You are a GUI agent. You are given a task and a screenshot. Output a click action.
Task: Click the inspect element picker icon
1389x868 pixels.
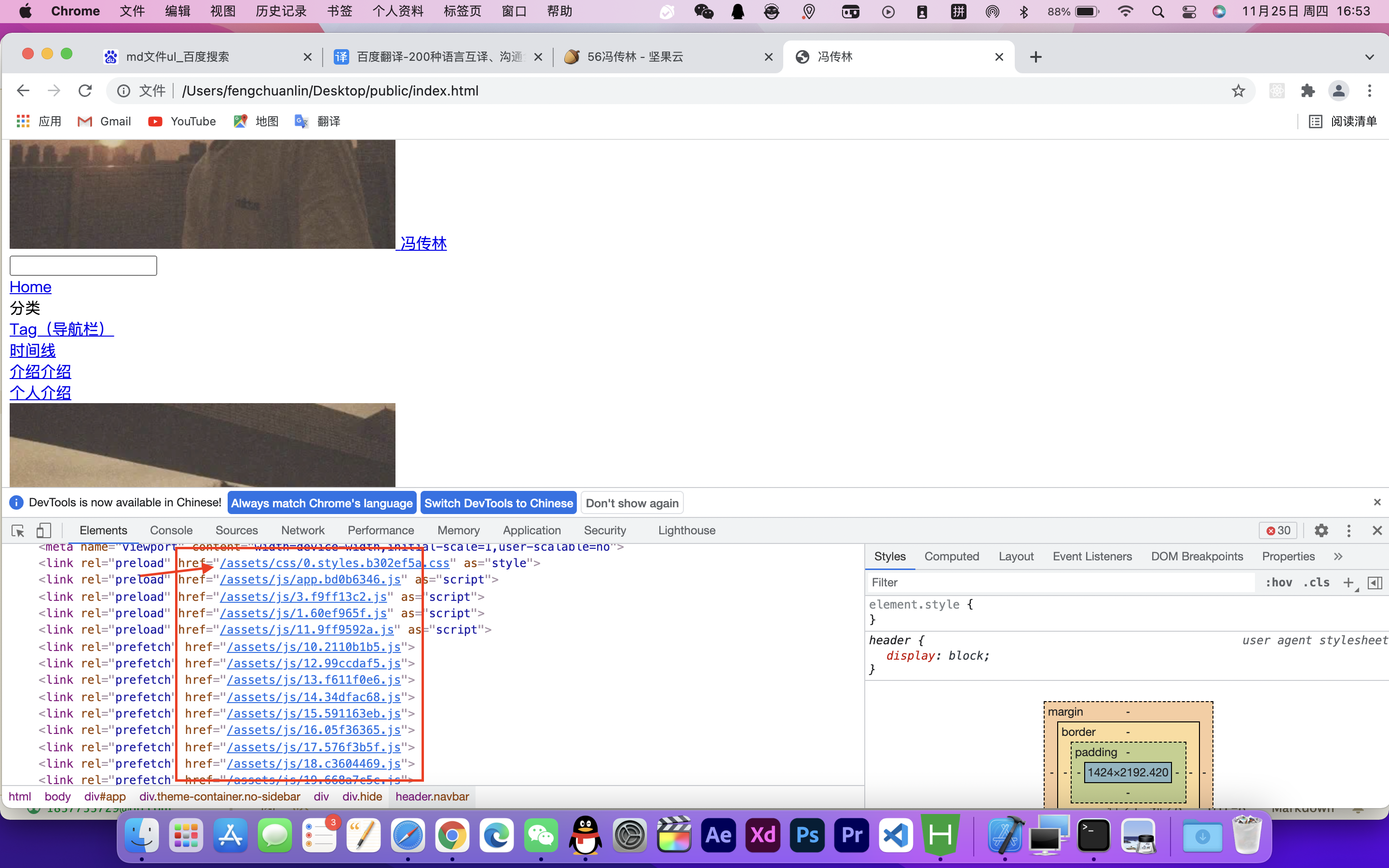[18, 530]
